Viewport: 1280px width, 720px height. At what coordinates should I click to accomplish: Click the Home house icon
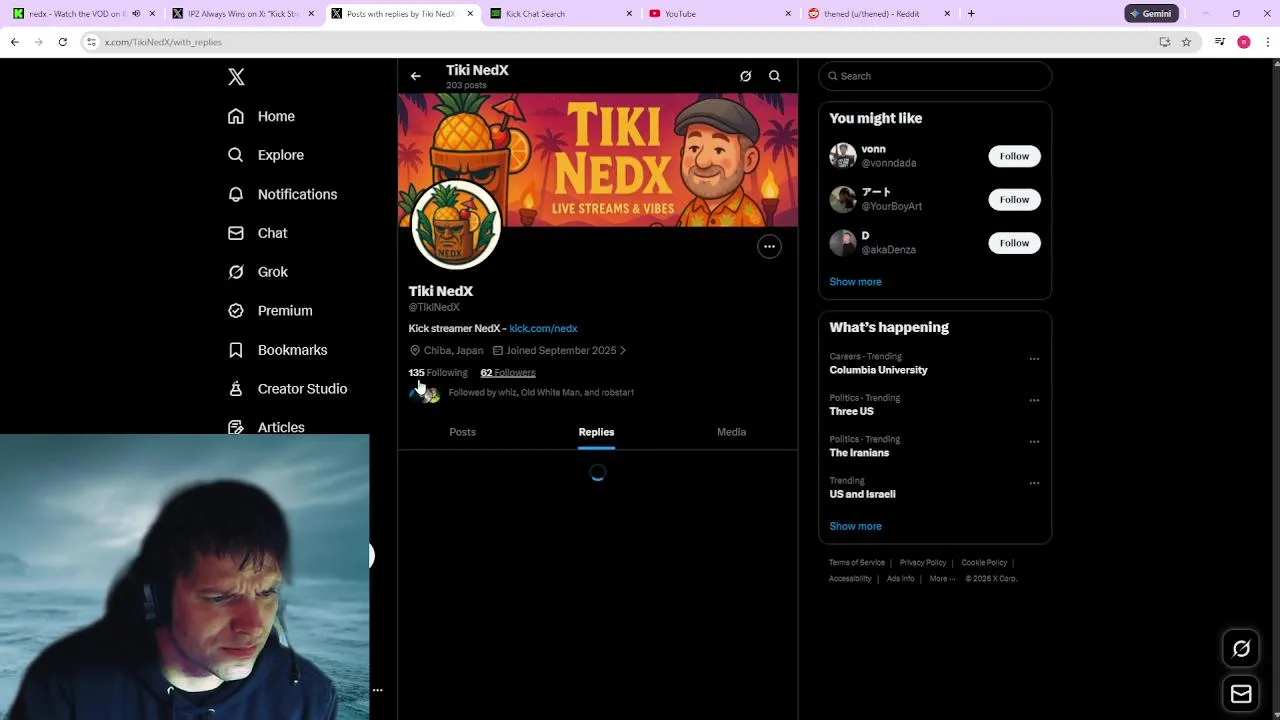click(x=236, y=116)
